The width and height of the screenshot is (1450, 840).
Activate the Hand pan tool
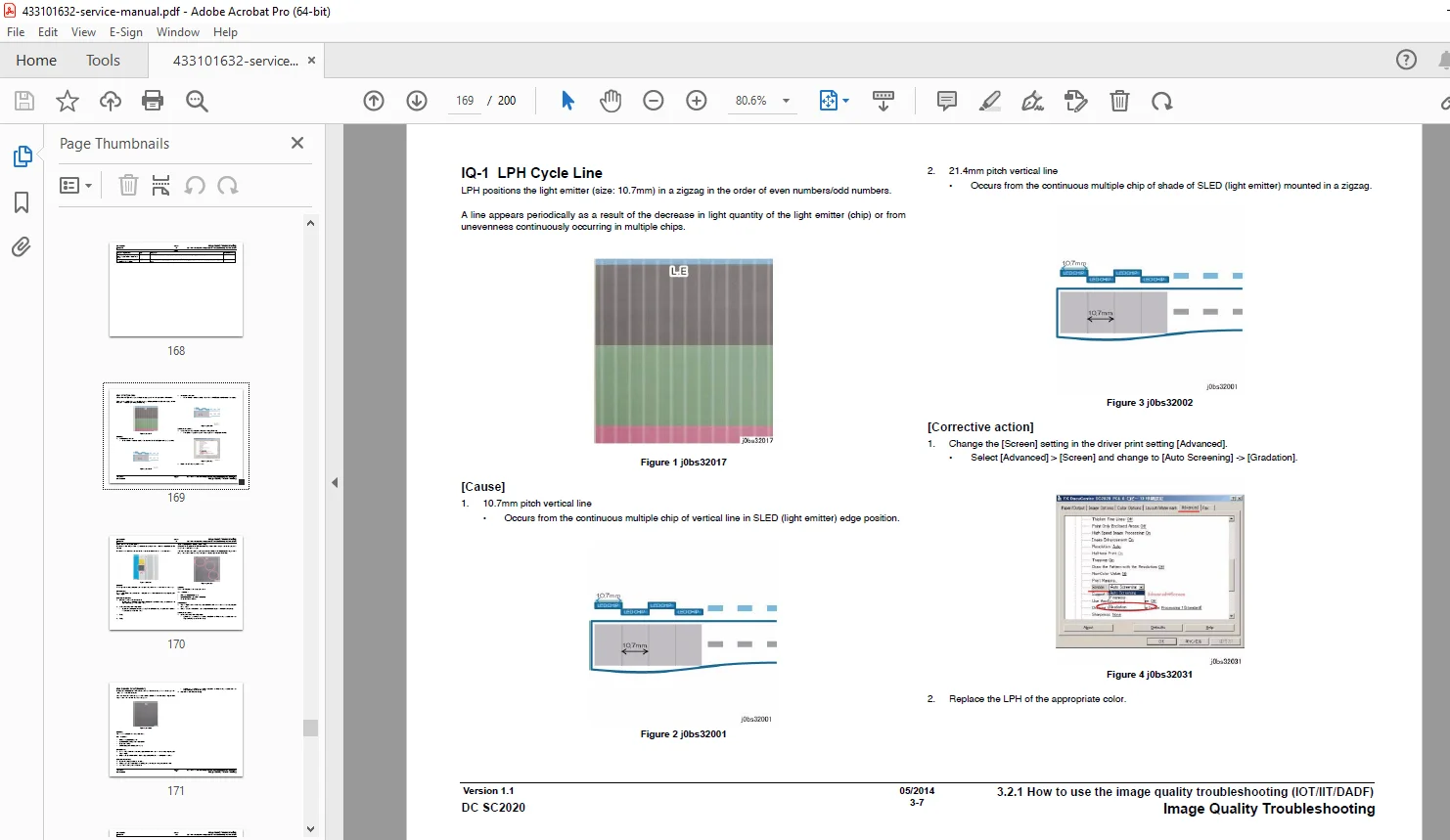pyautogui.click(x=611, y=101)
